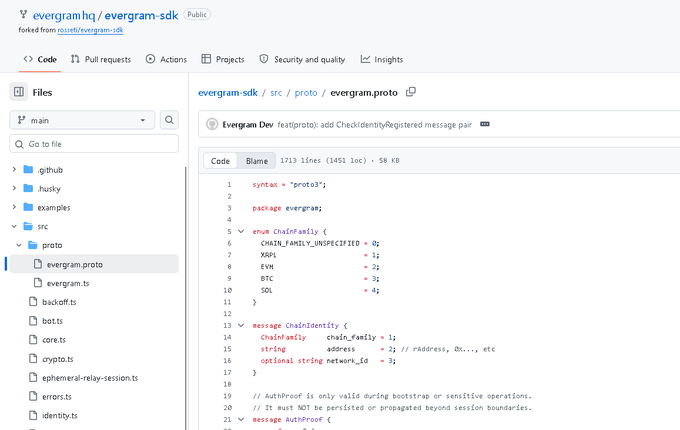Open ephemeral-relay-session.ts file
Screen dimensions: 680x430
[x=90, y=378]
